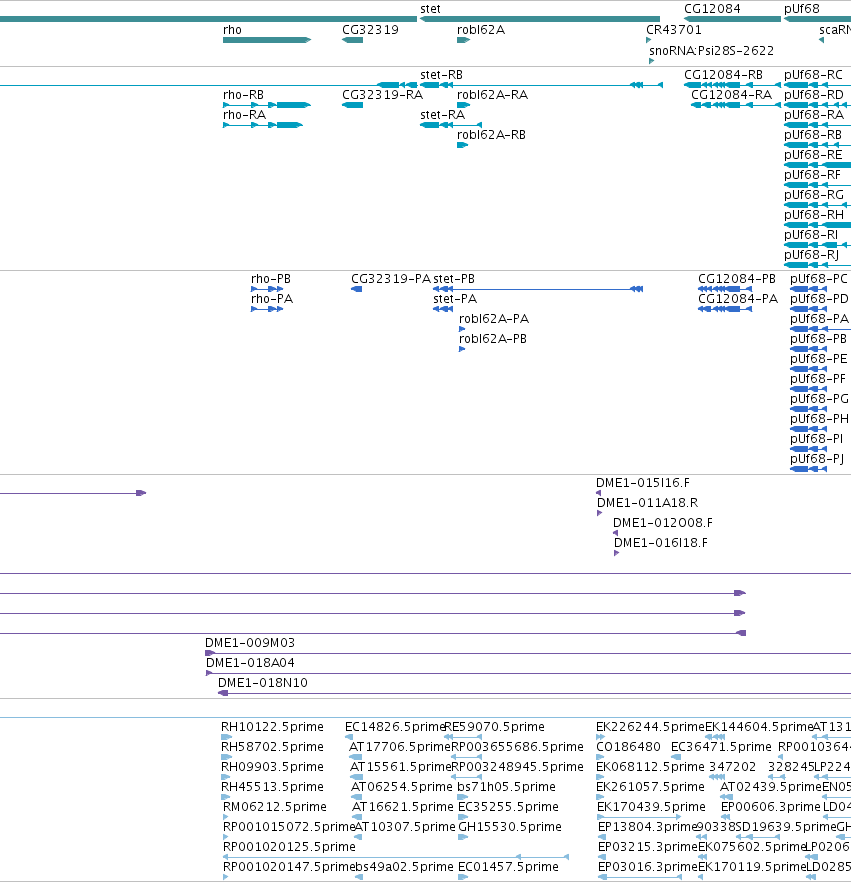
Task: Select the CO186480 EST label
Action: coord(628,746)
